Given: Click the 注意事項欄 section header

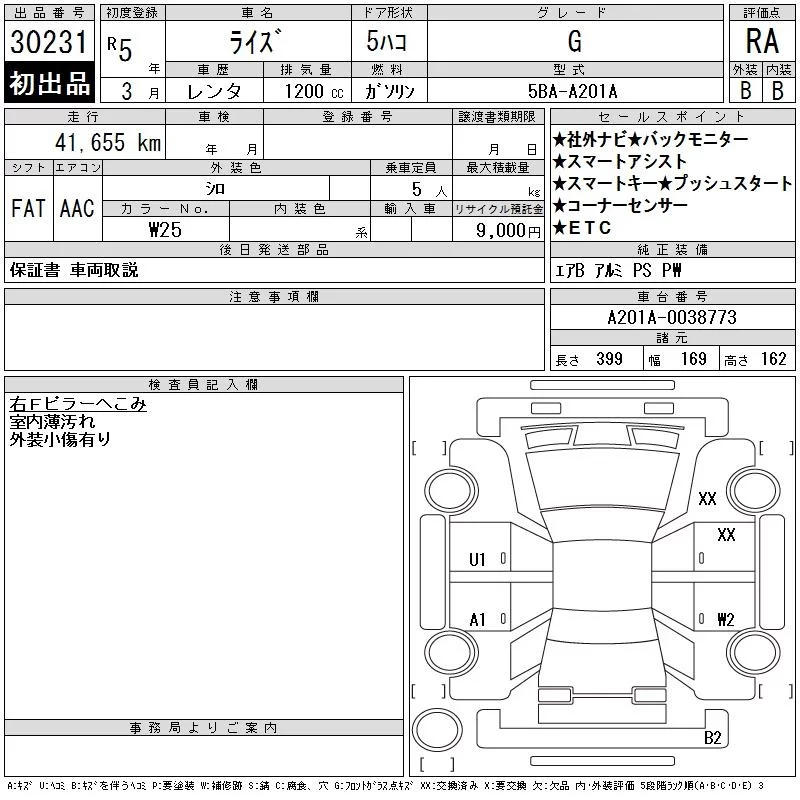Looking at the screenshot, I should (x=274, y=297).
